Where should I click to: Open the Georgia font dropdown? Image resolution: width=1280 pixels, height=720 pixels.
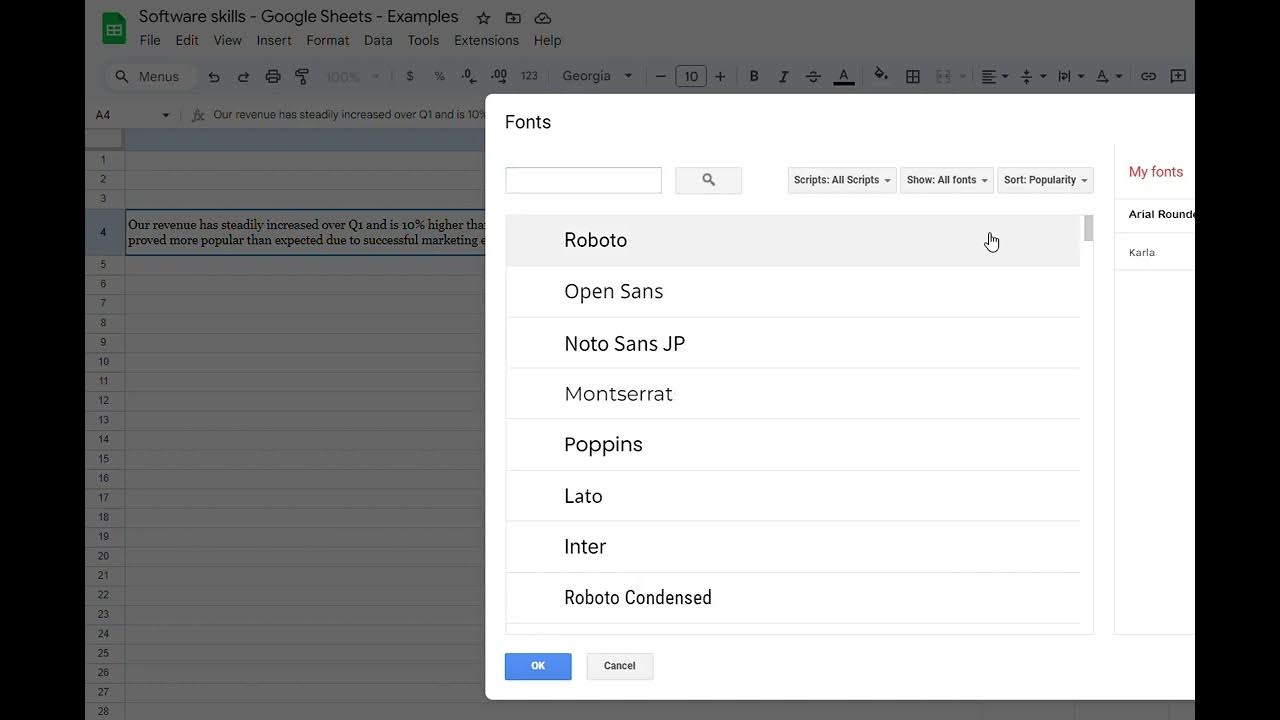[598, 76]
